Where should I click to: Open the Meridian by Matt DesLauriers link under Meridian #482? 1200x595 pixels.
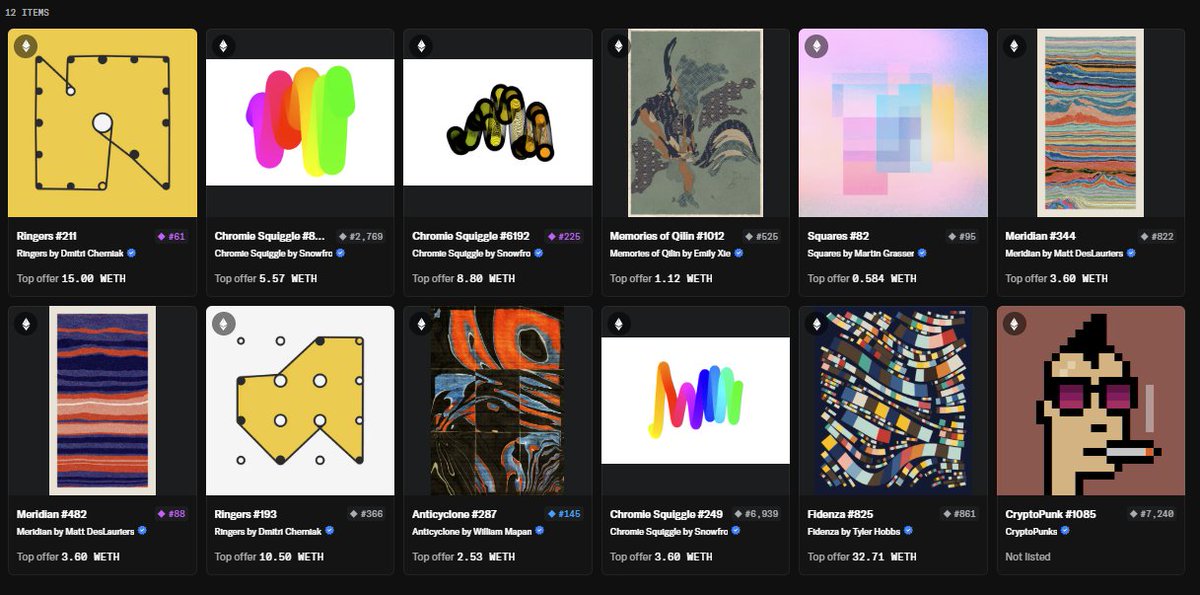(x=75, y=531)
